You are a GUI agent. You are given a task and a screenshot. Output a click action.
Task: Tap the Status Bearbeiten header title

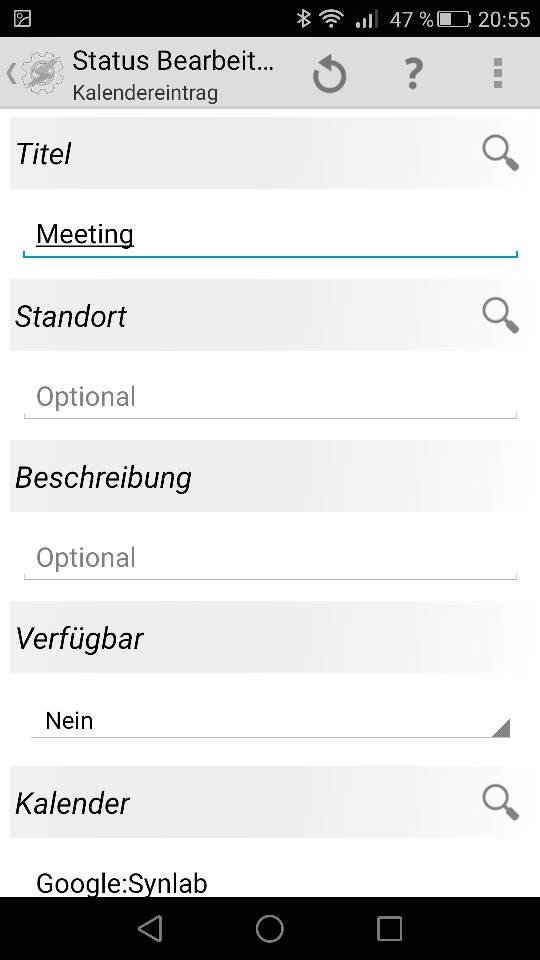(173, 61)
